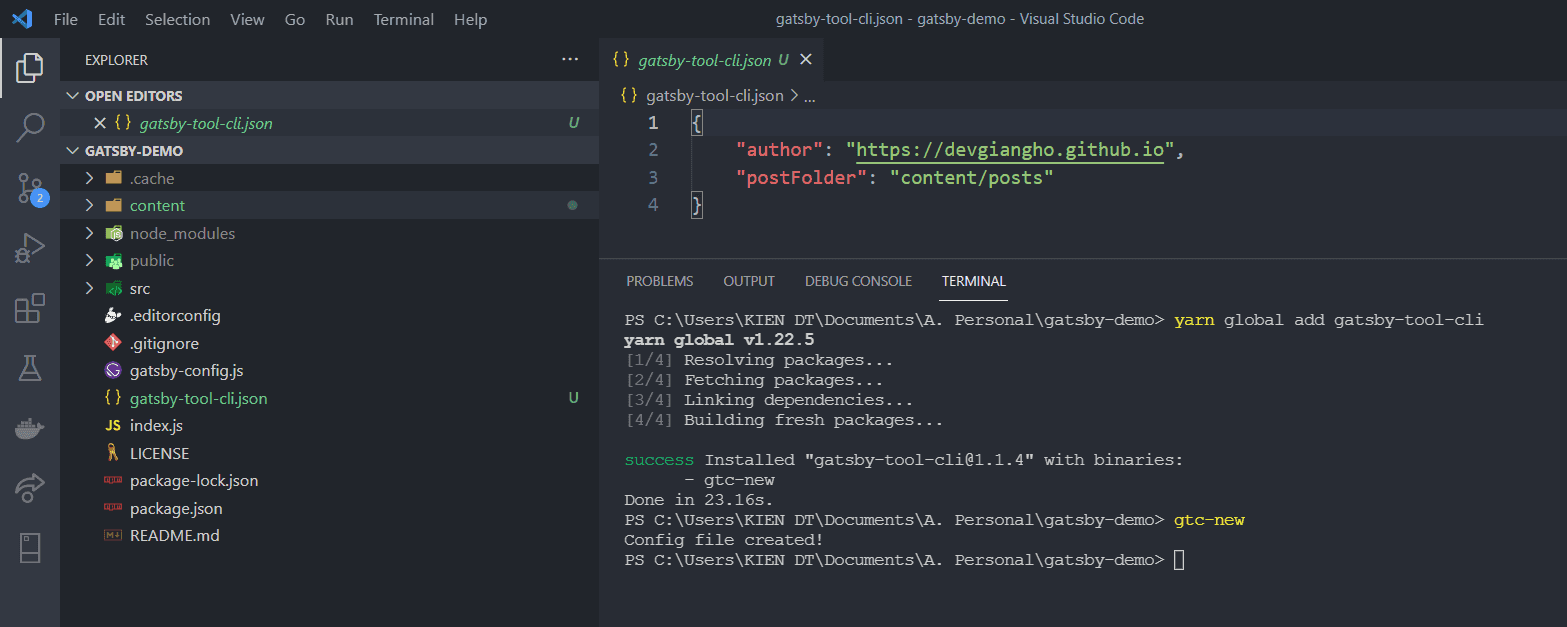Close the gatsby-tool-cli.json editor tab
Image resolution: width=1567 pixels, height=627 pixels.
coord(806,60)
